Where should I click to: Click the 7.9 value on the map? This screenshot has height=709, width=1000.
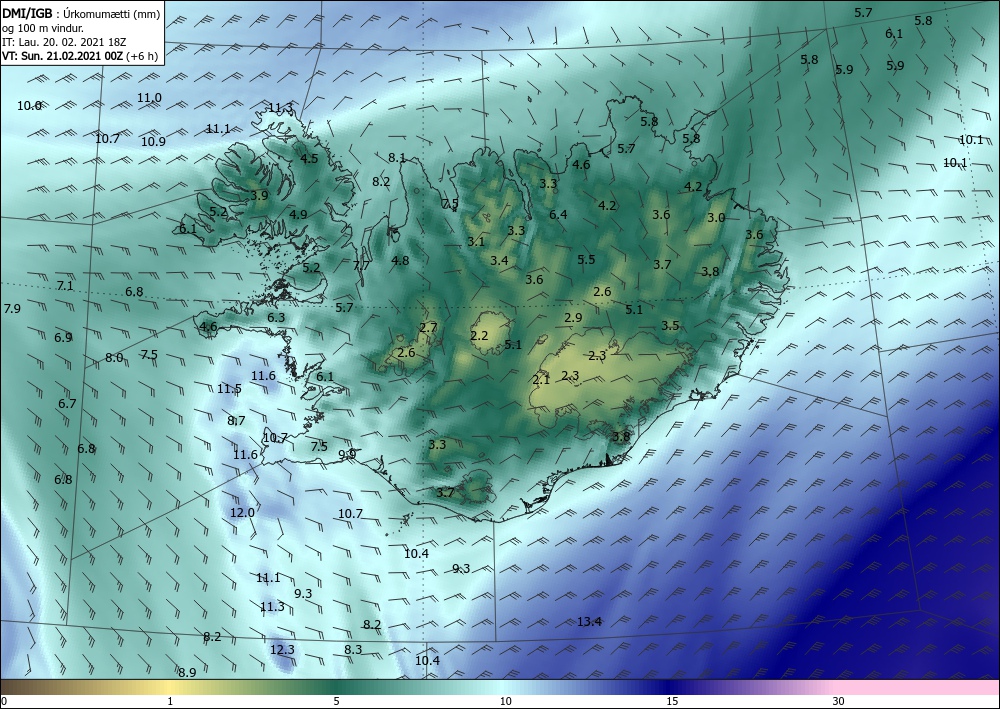(x=12, y=309)
